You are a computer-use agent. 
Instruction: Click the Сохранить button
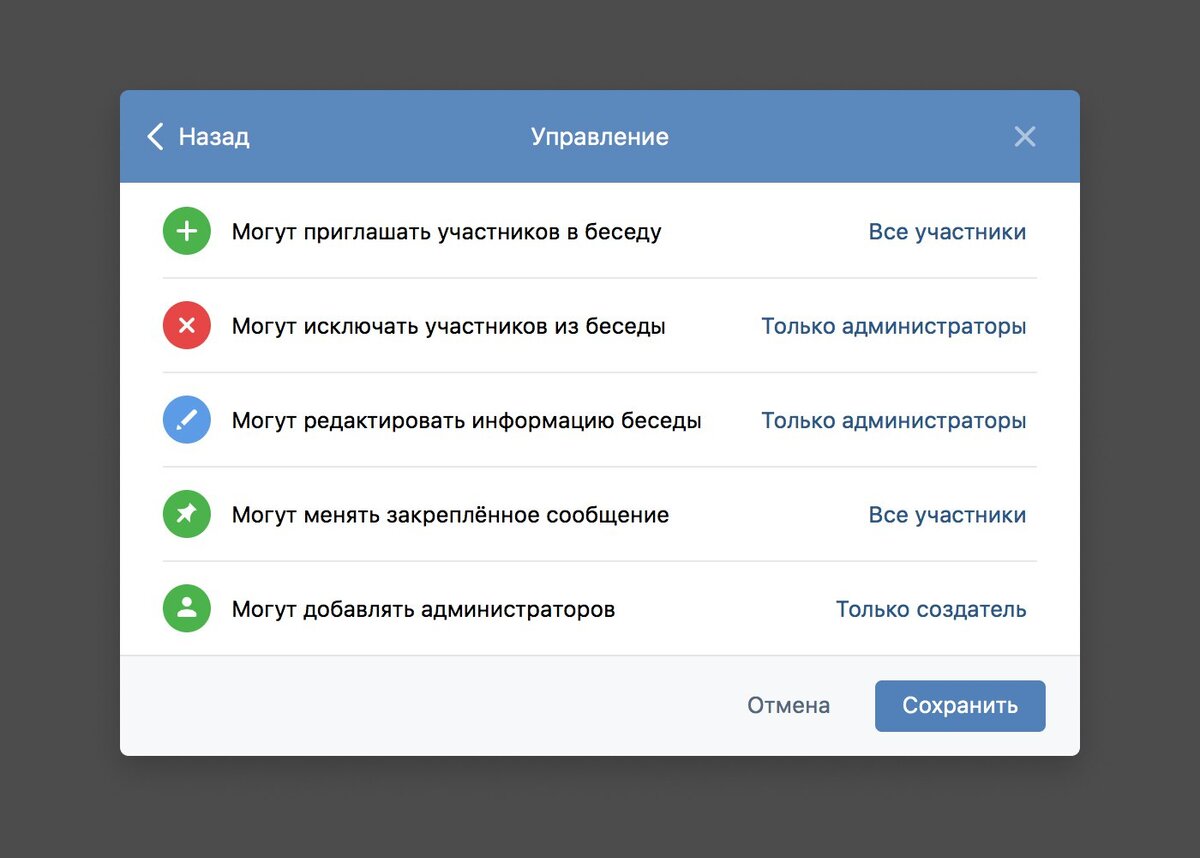tap(960, 706)
